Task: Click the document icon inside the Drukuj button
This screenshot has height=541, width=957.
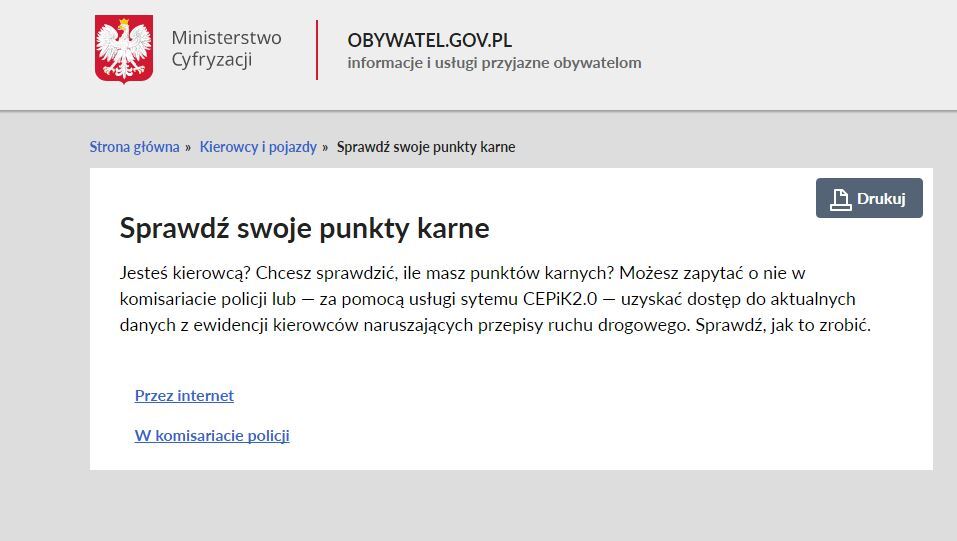Action: [840, 199]
